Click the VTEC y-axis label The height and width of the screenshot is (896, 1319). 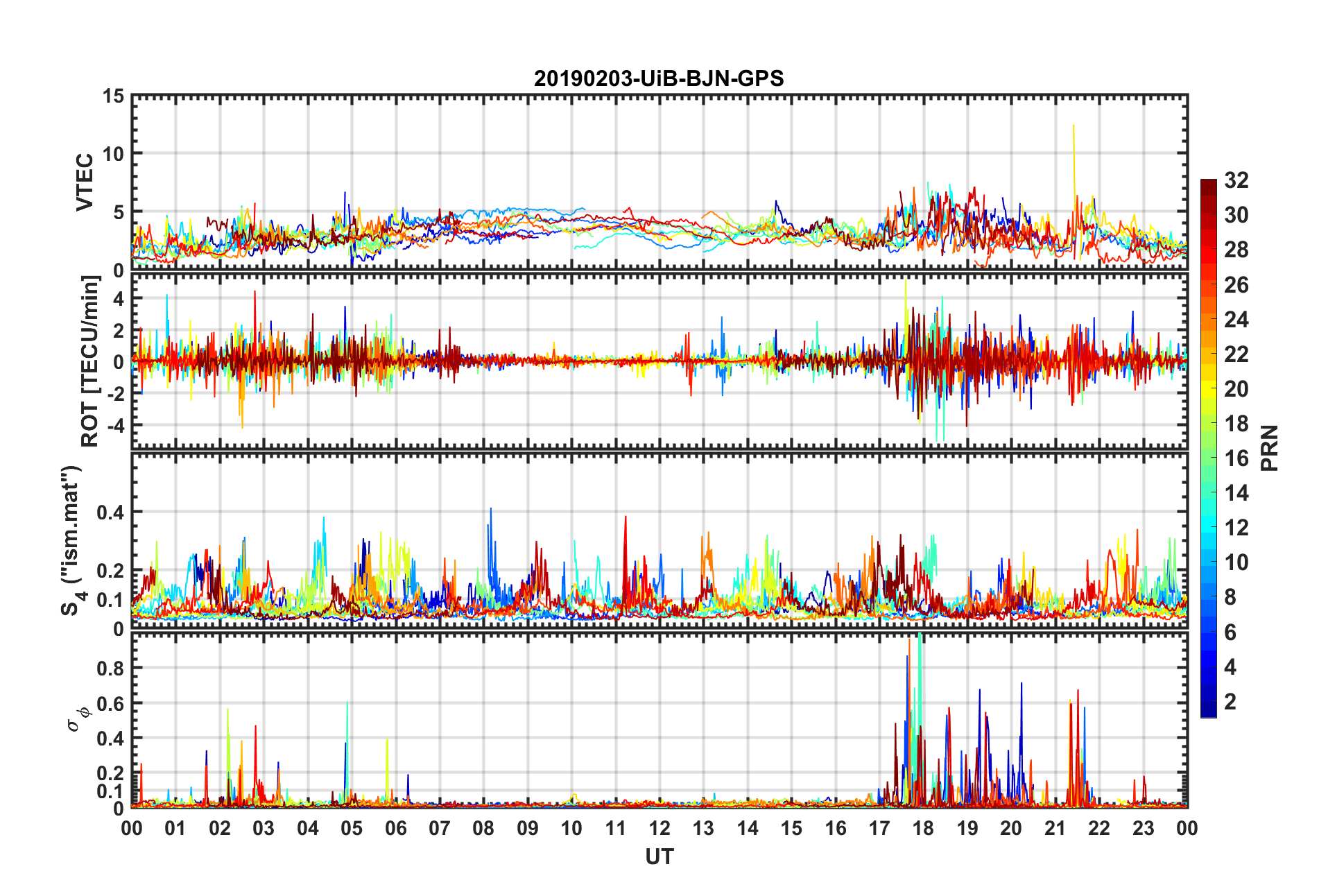point(85,182)
